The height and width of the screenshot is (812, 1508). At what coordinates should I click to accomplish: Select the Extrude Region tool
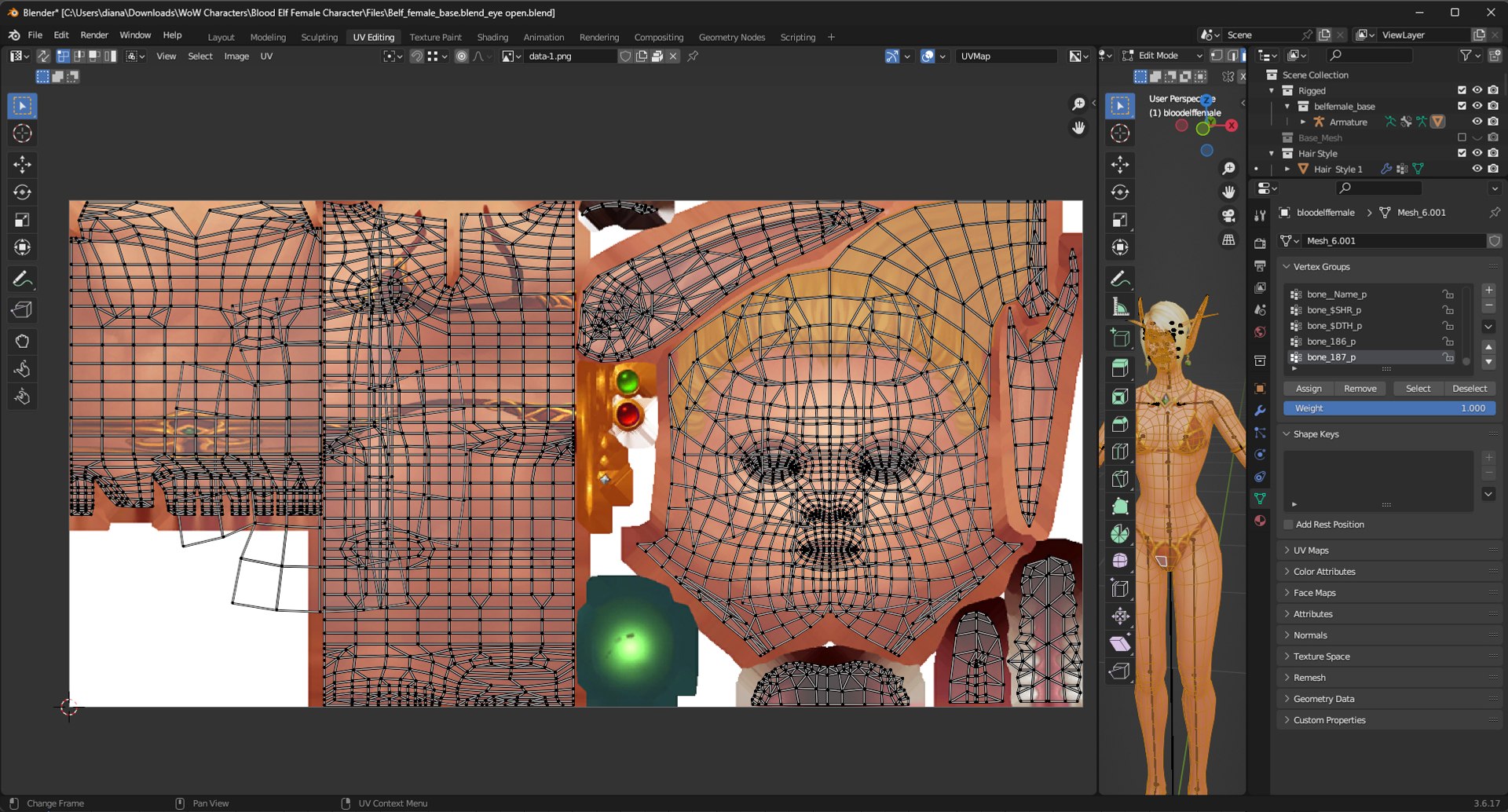click(x=1120, y=368)
